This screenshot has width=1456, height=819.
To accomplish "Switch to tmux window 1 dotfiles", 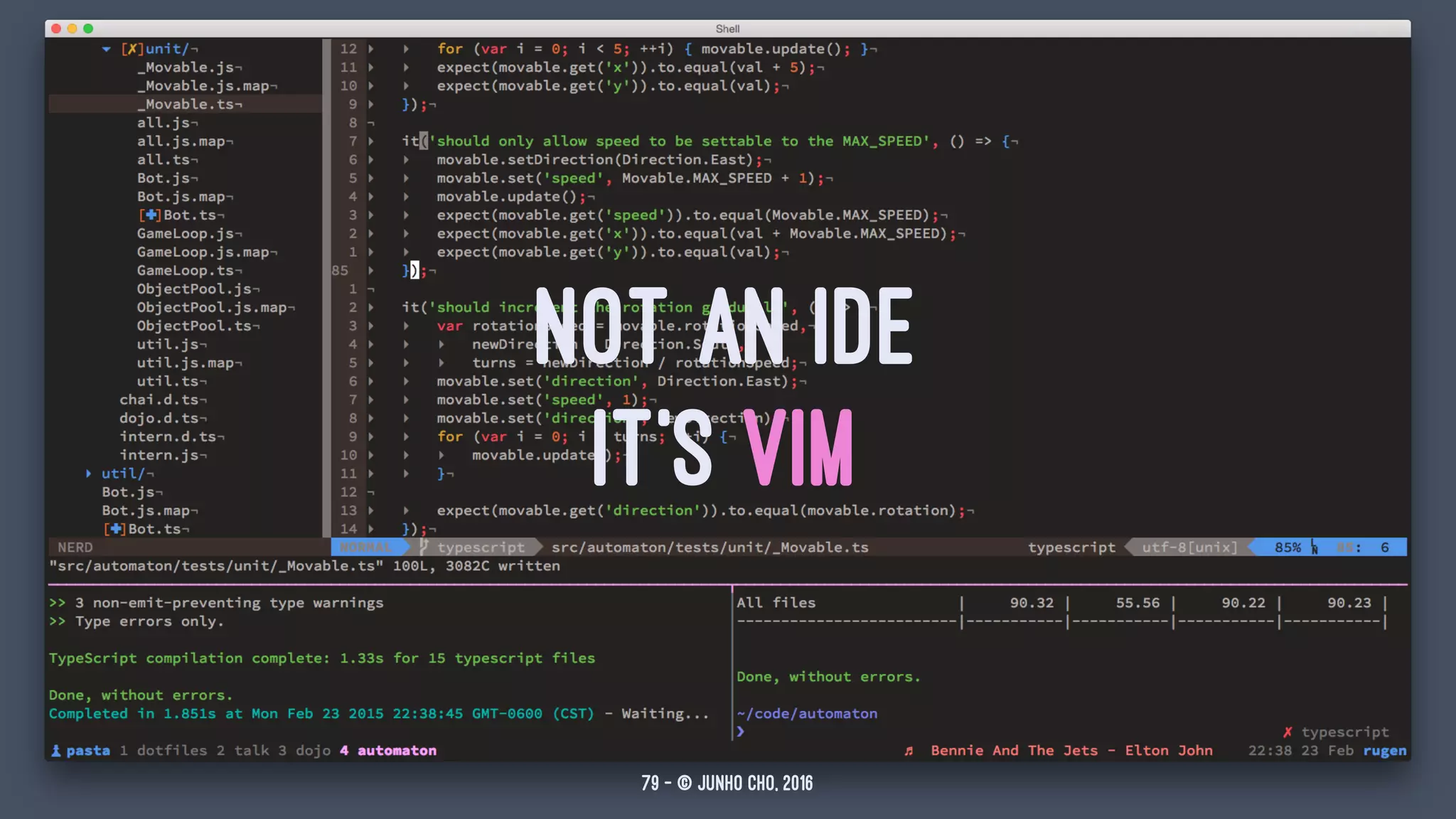I will [x=163, y=751].
